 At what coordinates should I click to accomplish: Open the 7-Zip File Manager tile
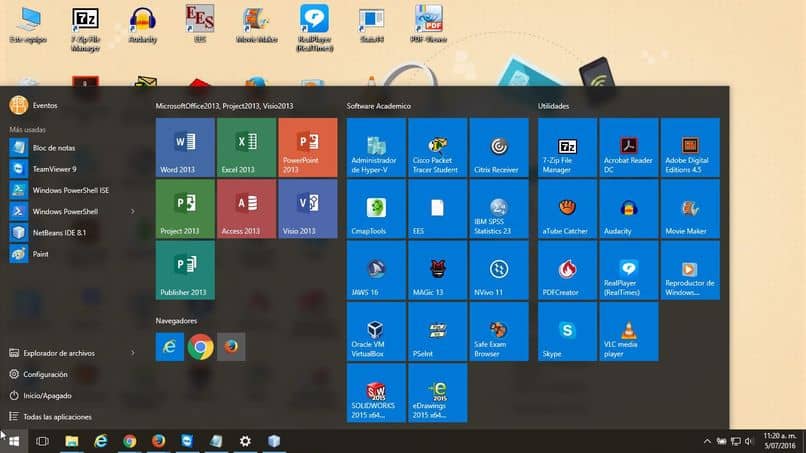point(567,148)
